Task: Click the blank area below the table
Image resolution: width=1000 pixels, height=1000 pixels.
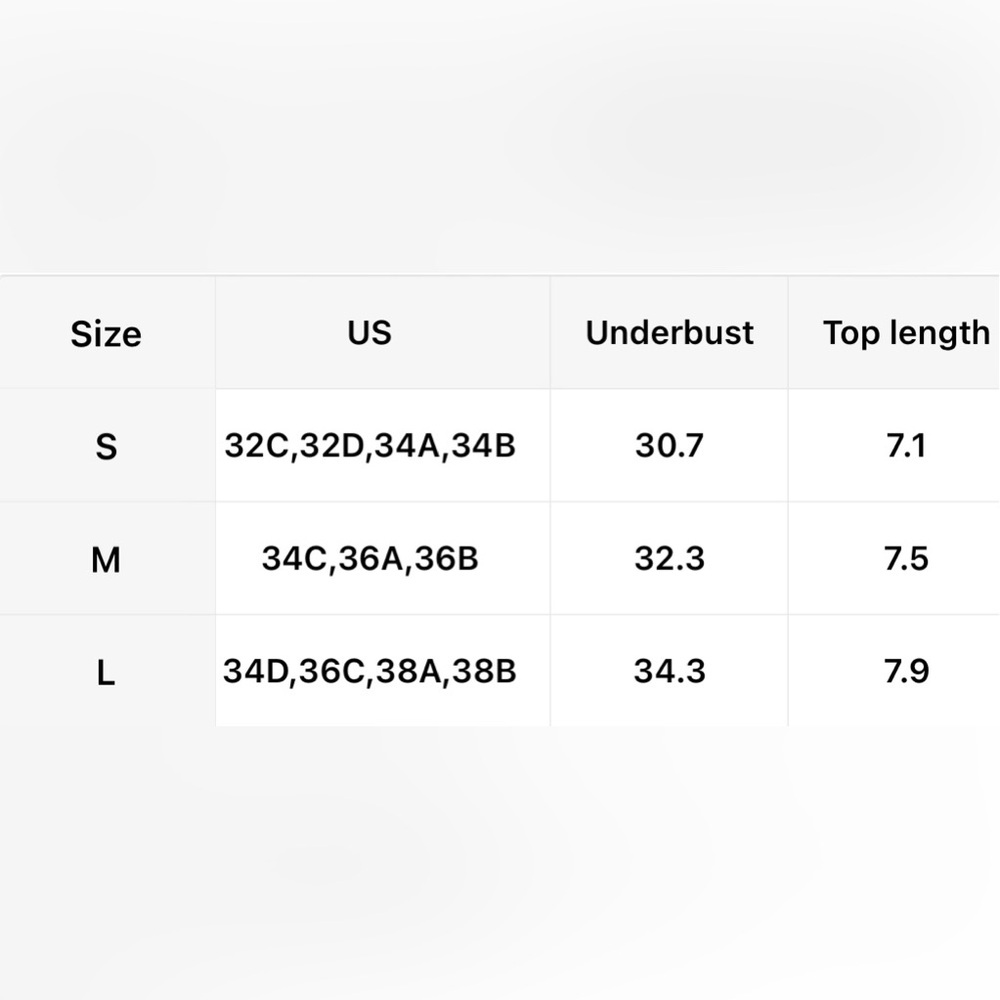Action: pyautogui.click(x=500, y=864)
